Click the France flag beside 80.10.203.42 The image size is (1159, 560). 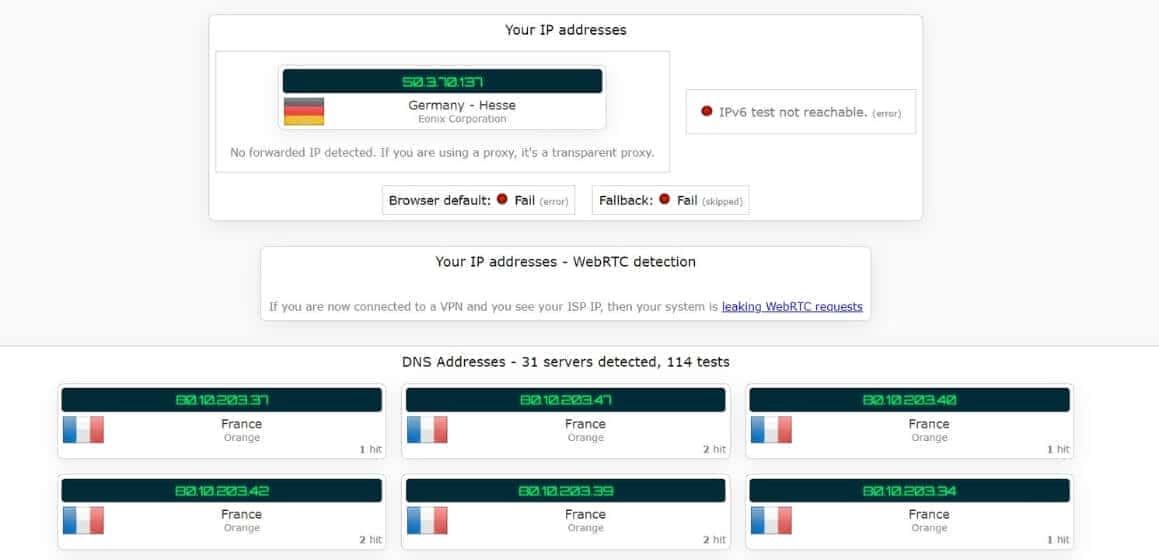(x=84, y=520)
